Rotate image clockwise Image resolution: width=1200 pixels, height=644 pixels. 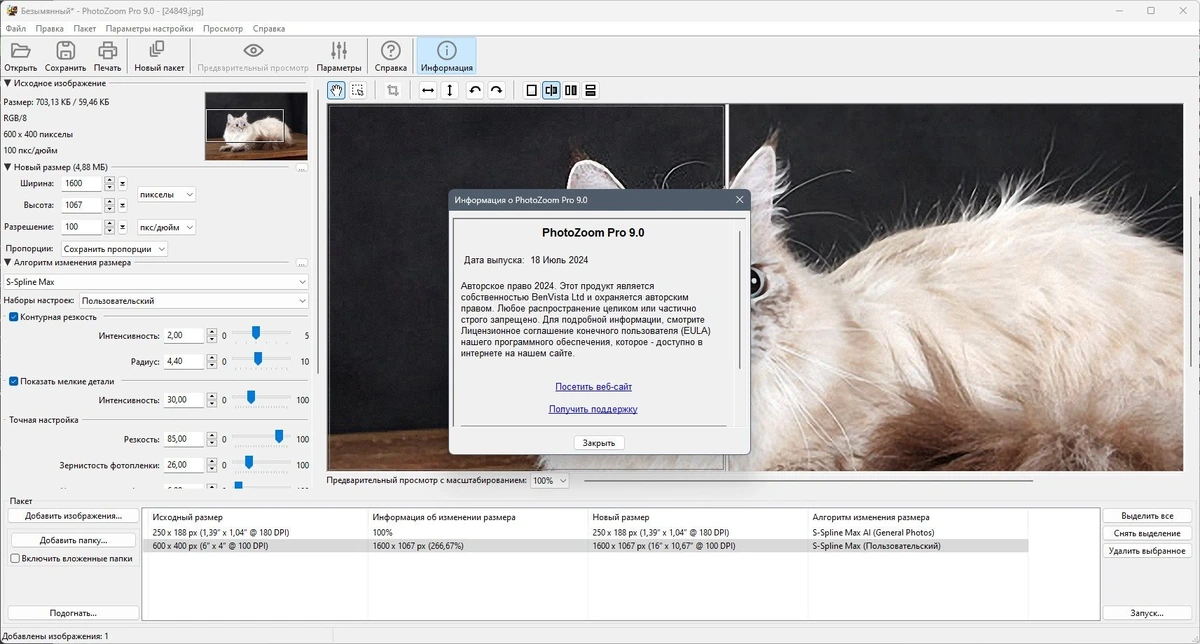click(496, 90)
